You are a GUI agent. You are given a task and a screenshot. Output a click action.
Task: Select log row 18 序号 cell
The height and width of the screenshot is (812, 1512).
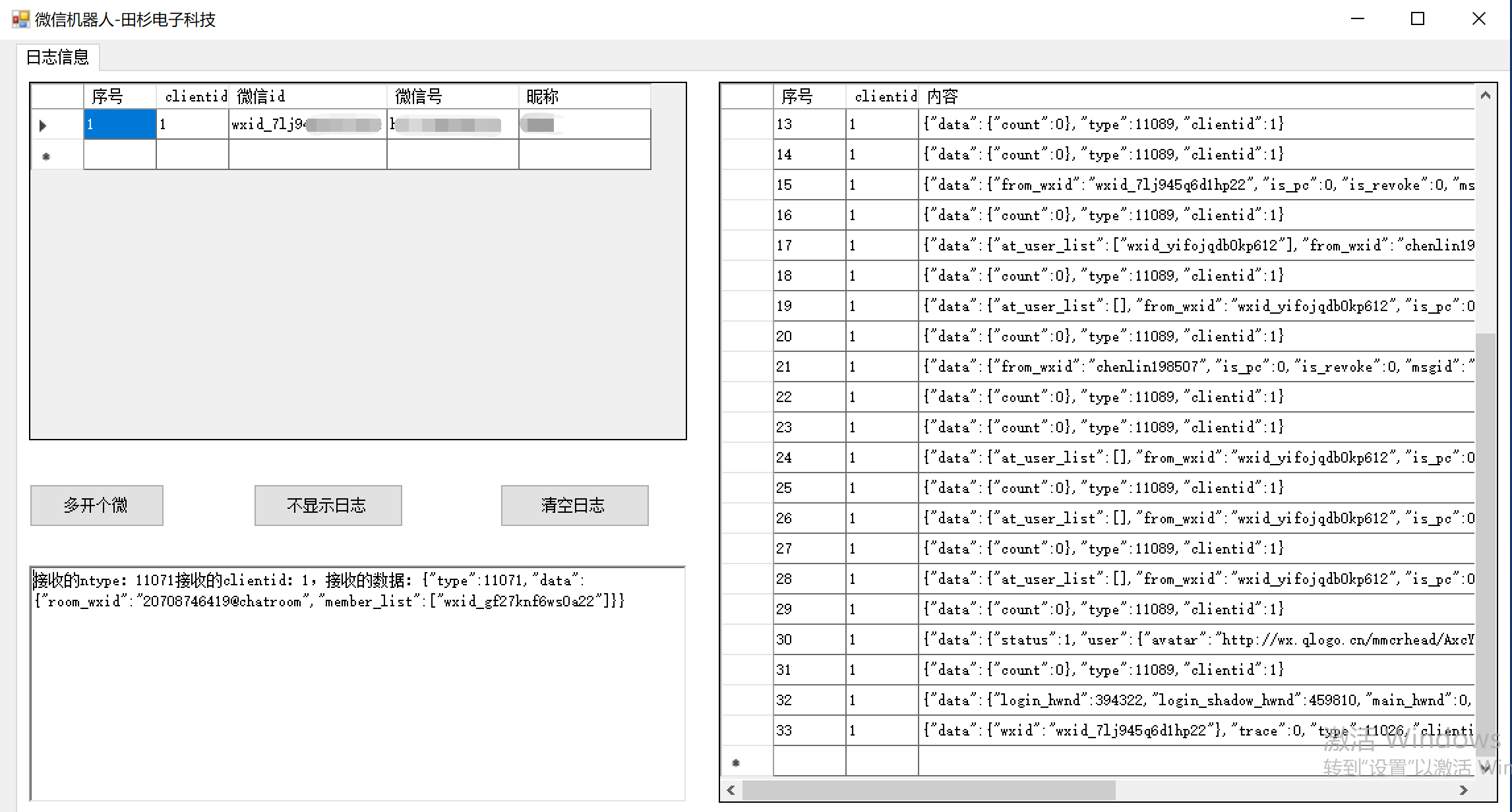(809, 276)
